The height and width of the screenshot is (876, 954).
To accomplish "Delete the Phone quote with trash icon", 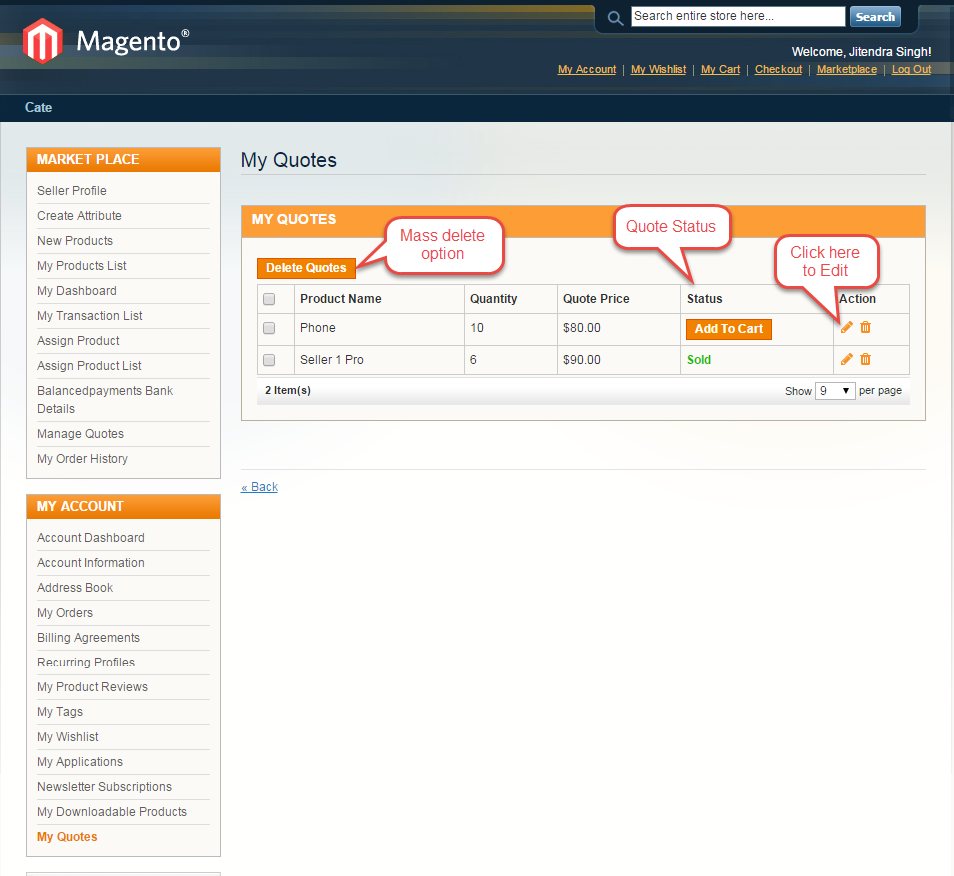I will [865, 327].
